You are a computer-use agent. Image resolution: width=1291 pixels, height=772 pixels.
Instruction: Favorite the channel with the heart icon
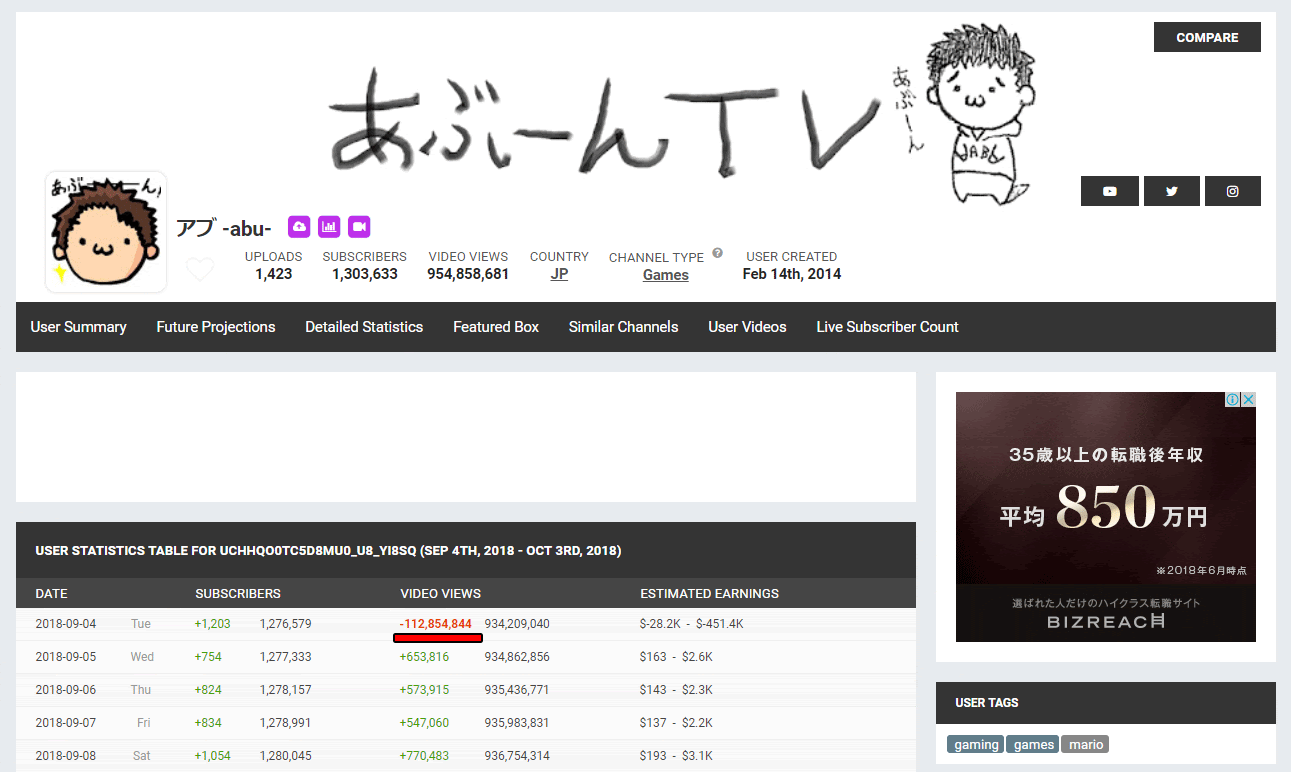click(200, 269)
